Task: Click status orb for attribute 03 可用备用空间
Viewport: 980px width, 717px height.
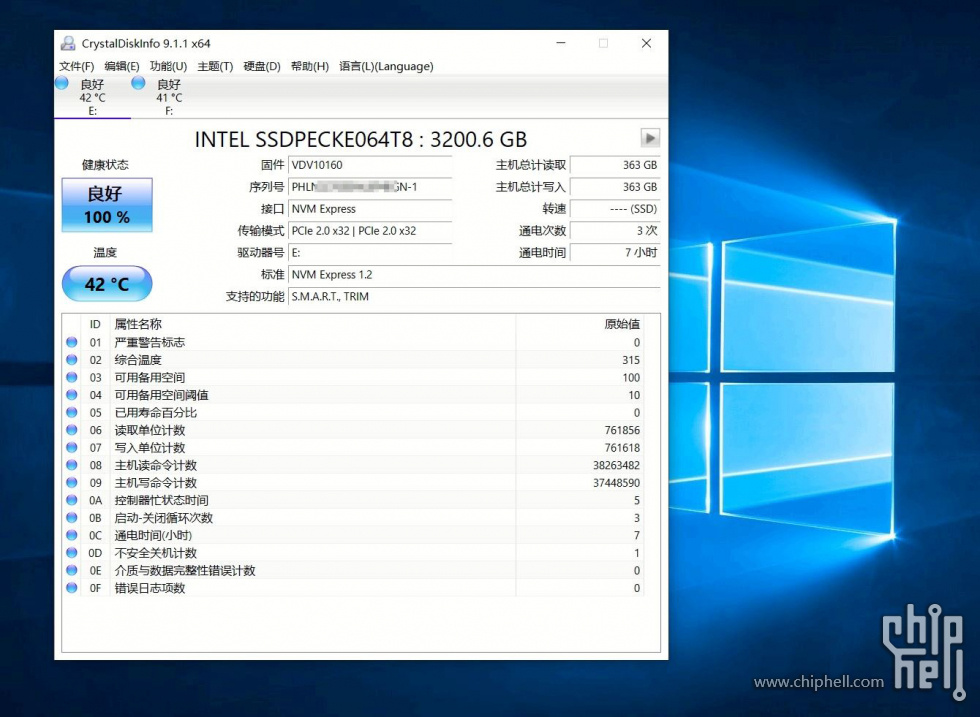Action: [72, 377]
